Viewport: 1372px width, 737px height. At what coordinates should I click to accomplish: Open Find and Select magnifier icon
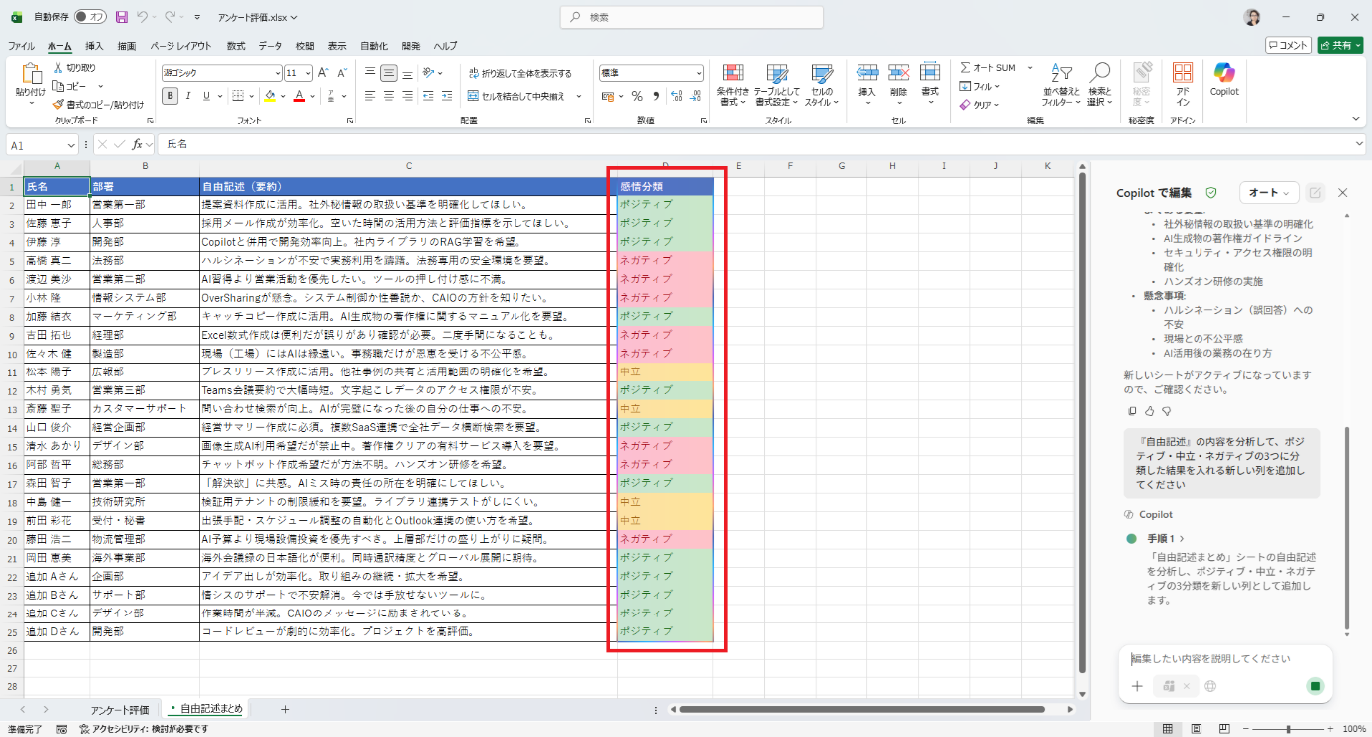(1100, 74)
